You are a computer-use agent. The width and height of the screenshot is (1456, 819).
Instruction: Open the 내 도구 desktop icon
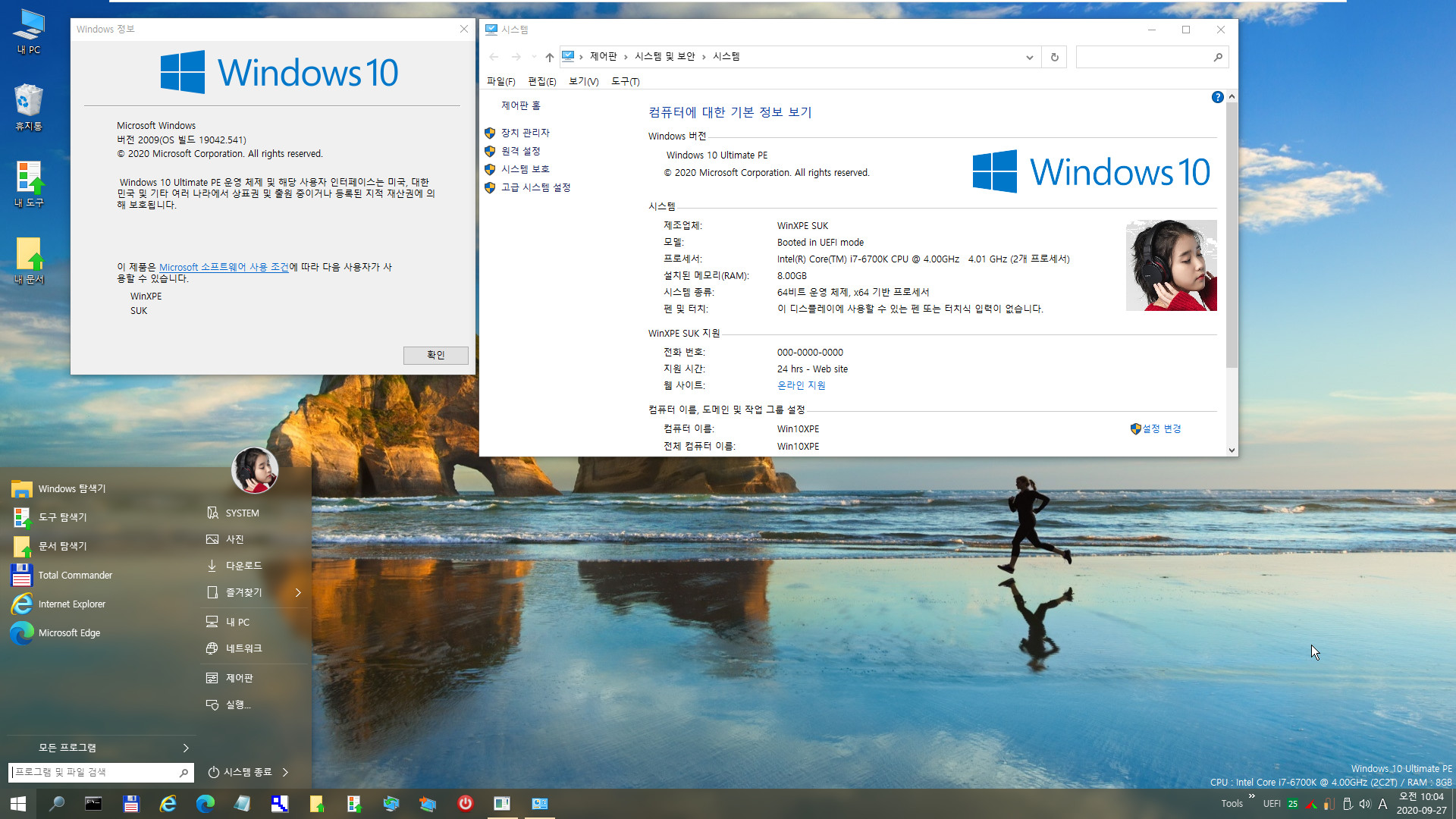(x=29, y=184)
